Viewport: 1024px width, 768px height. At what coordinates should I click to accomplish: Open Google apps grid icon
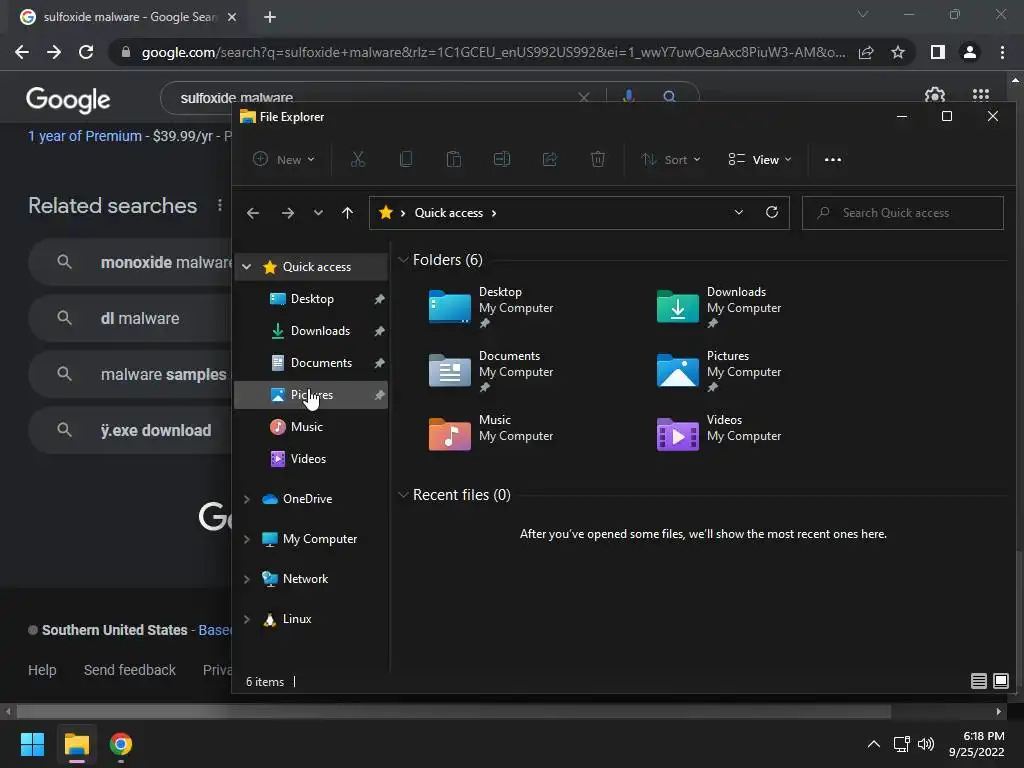point(980,95)
